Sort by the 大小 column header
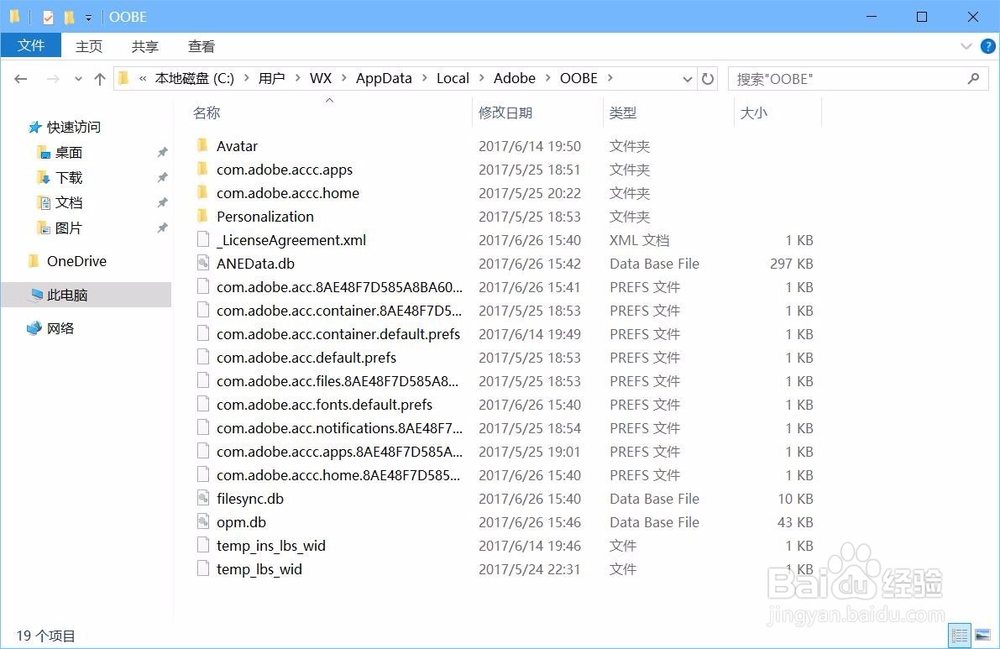 coord(753,113)
